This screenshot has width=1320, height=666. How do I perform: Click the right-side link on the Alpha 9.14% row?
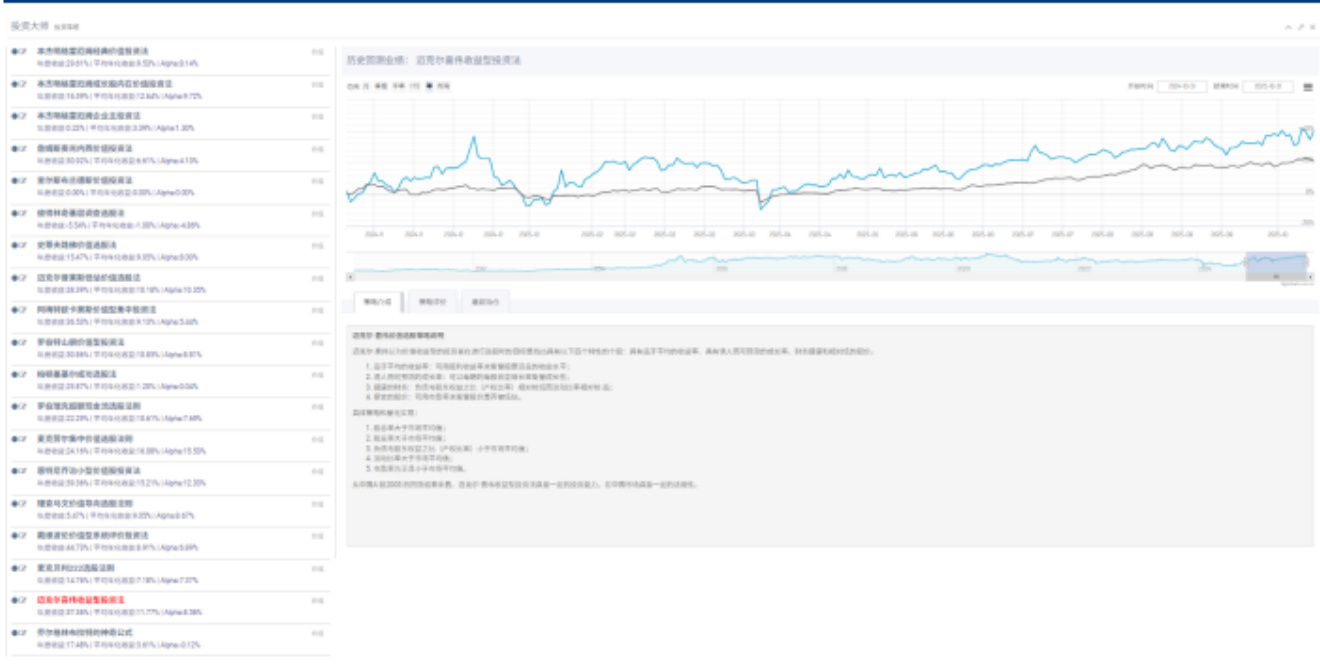[x=317, y=52]
